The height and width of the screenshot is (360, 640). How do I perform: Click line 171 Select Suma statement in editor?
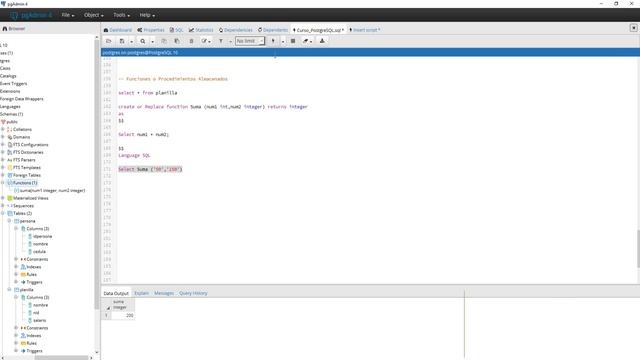point(150,169)
